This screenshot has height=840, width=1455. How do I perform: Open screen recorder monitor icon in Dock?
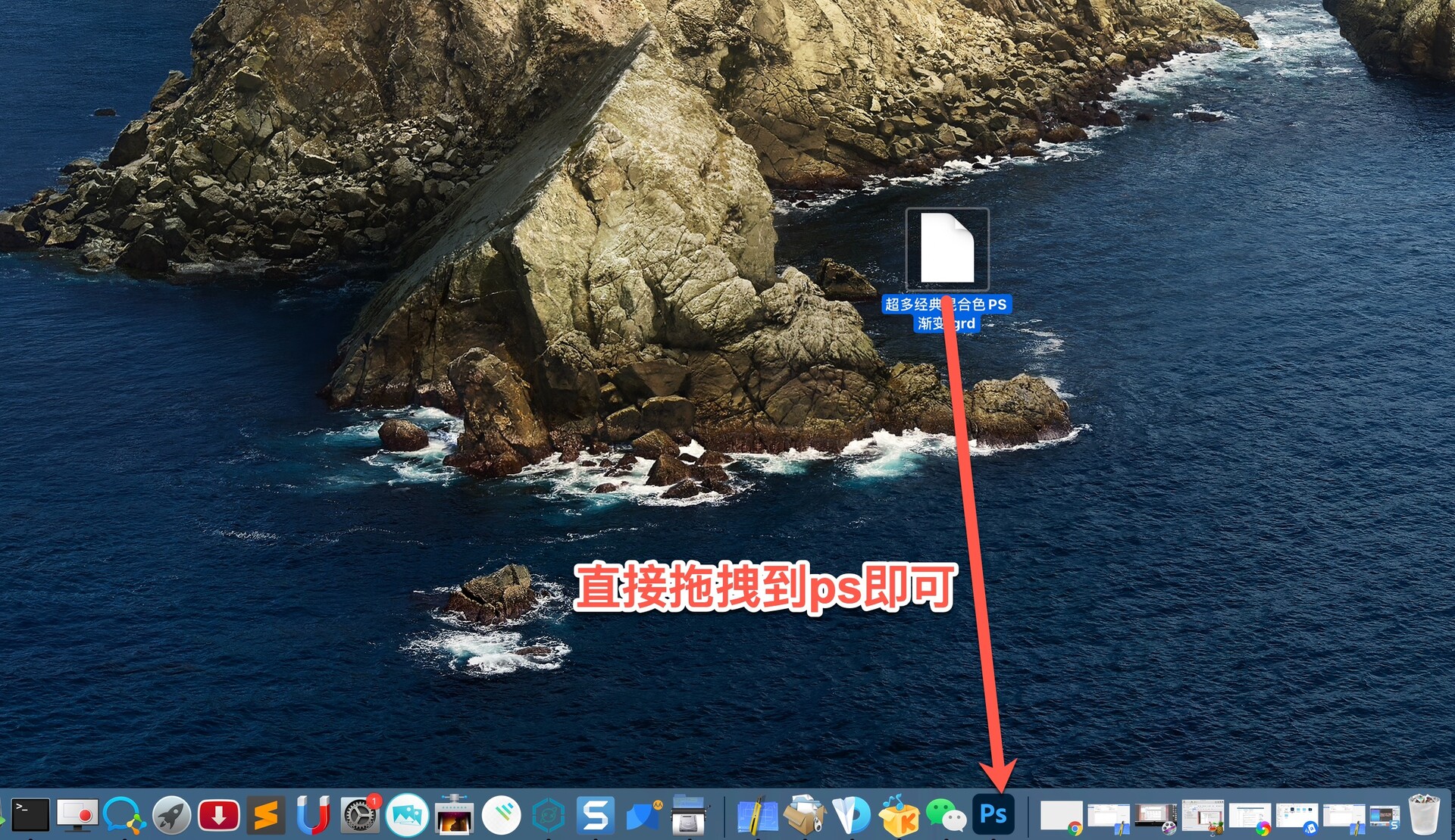point(77,815)
